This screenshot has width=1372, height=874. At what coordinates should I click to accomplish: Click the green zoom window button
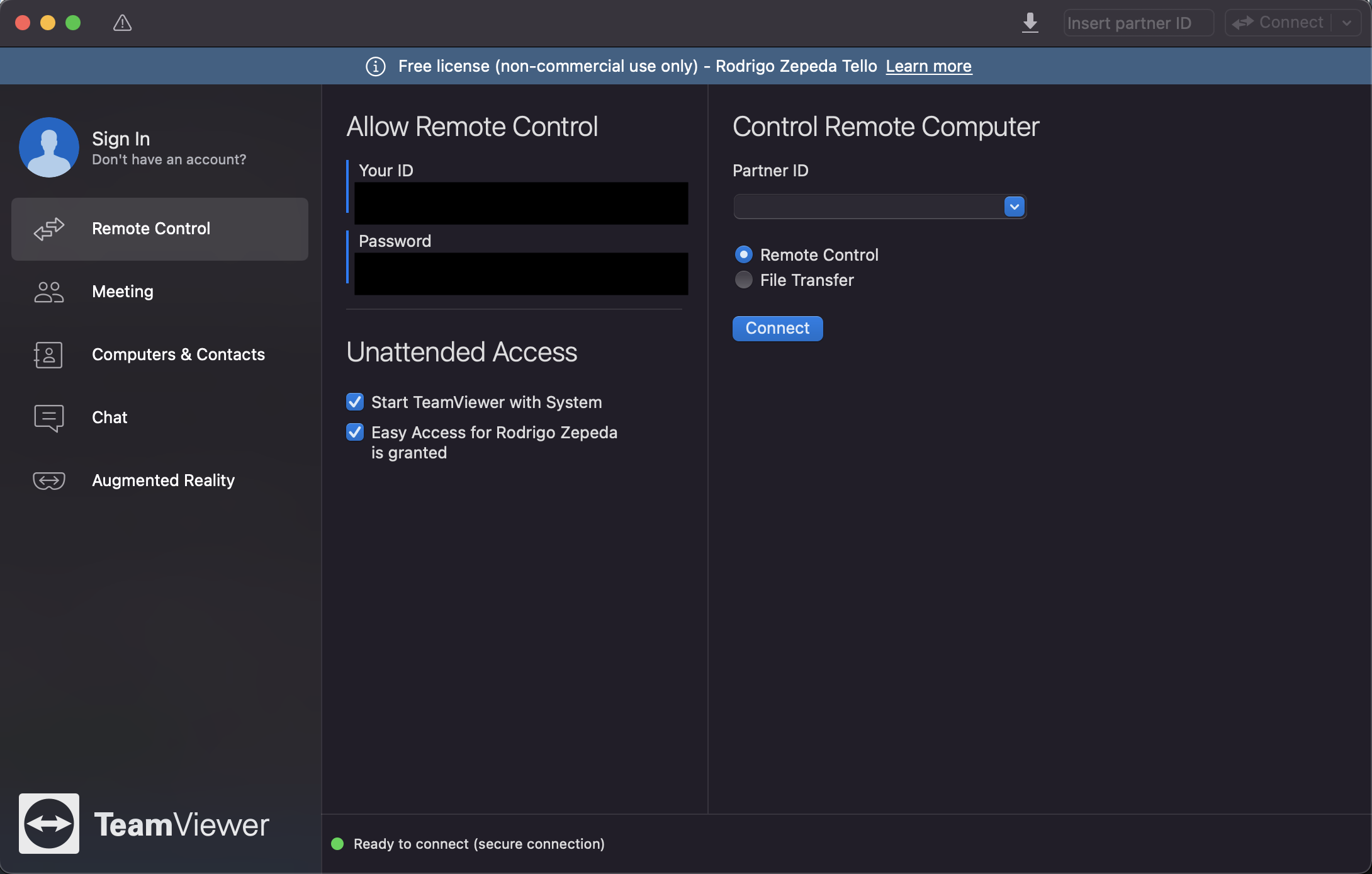(73, 23)
